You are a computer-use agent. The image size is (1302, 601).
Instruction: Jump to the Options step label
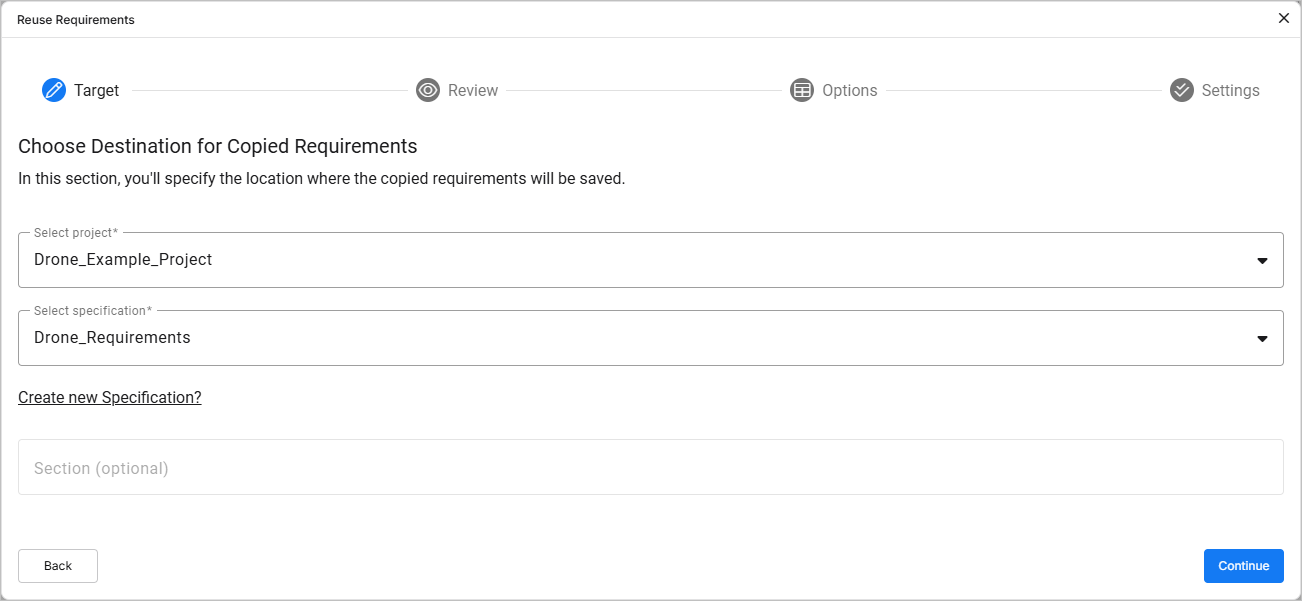[x=849, y=90]
